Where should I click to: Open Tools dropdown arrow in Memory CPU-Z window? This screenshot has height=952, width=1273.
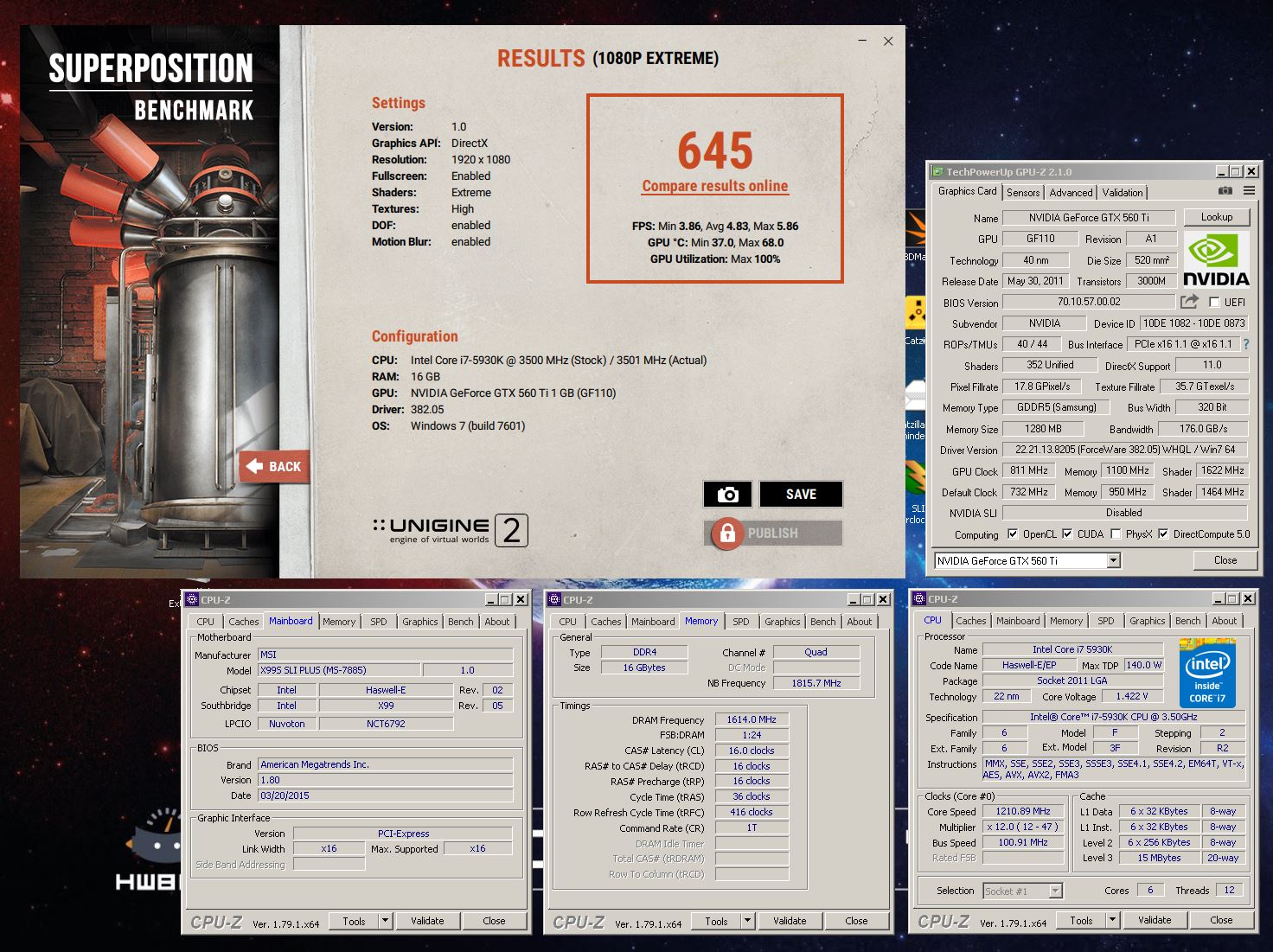tap(747, 921)
